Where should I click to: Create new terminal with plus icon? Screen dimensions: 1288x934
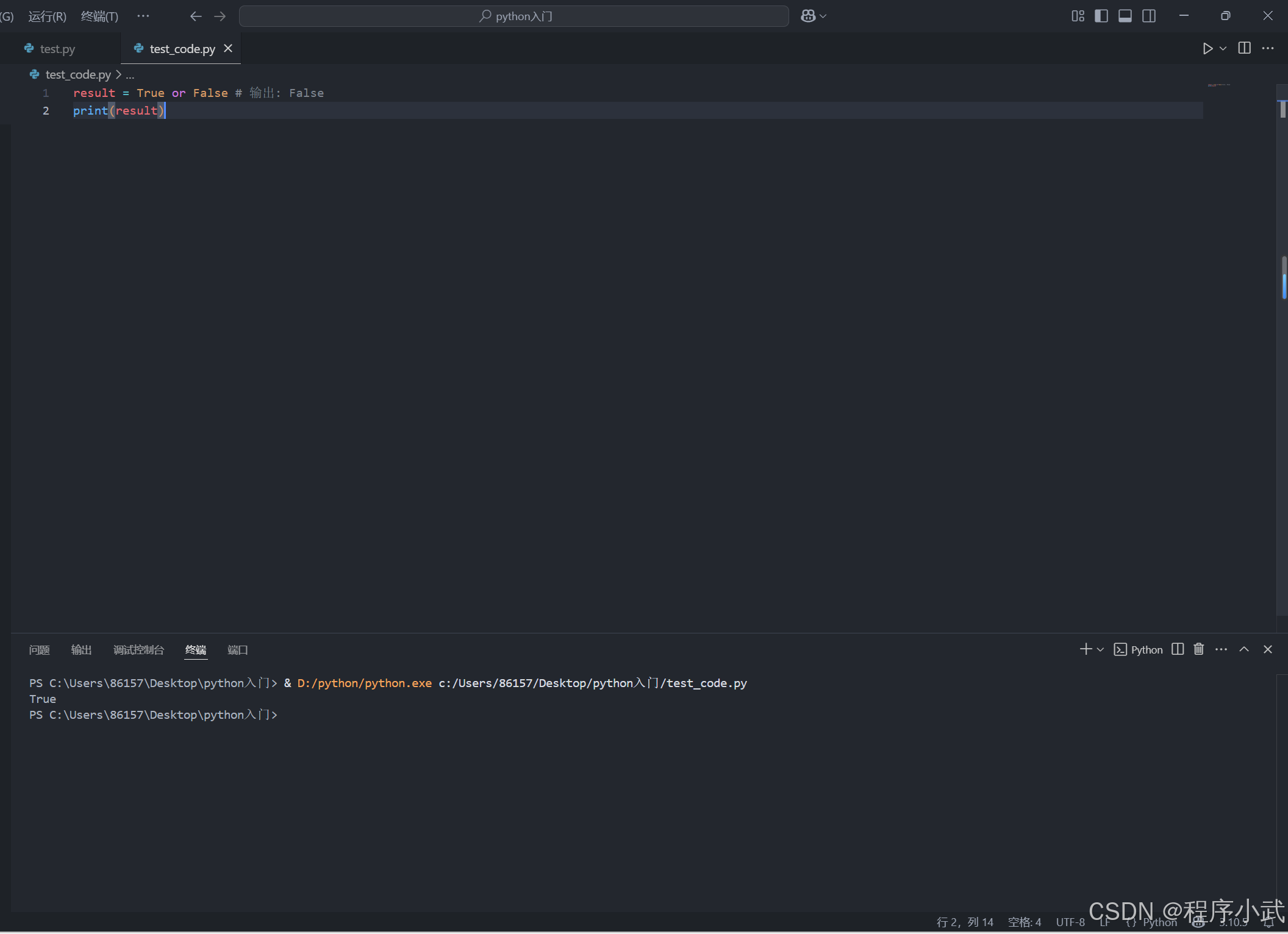pos(1086,649)
